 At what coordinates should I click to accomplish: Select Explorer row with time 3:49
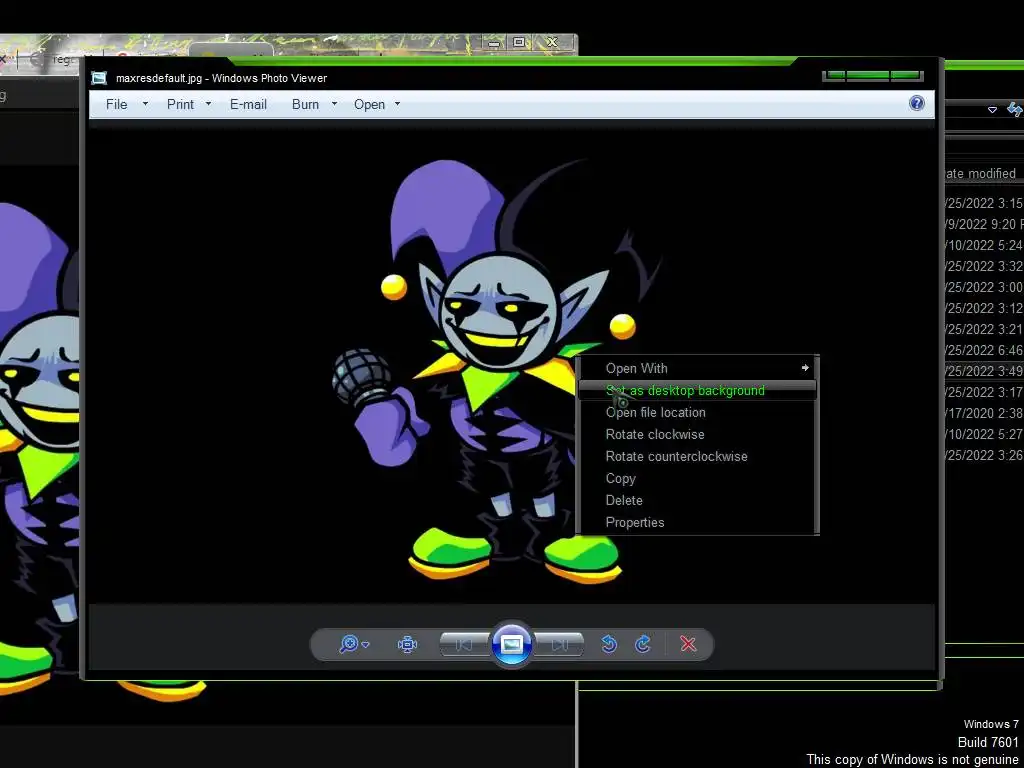(x=984, y=371)
